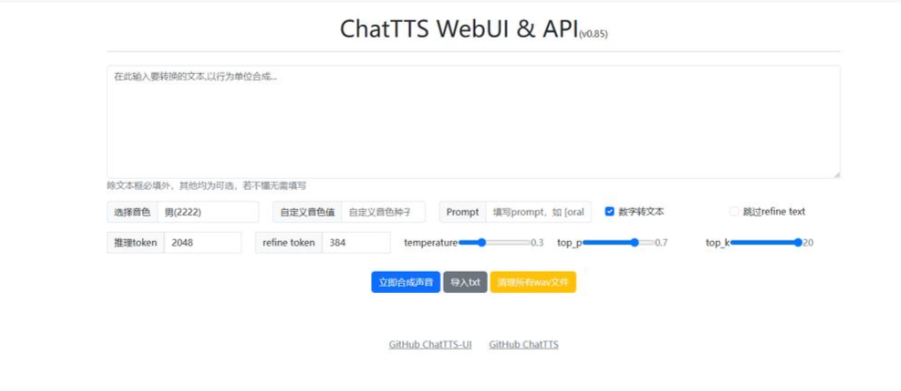The width and height of the screenshot is (901, 391).
Task: Click the 导入txt button
Action: 465,282
